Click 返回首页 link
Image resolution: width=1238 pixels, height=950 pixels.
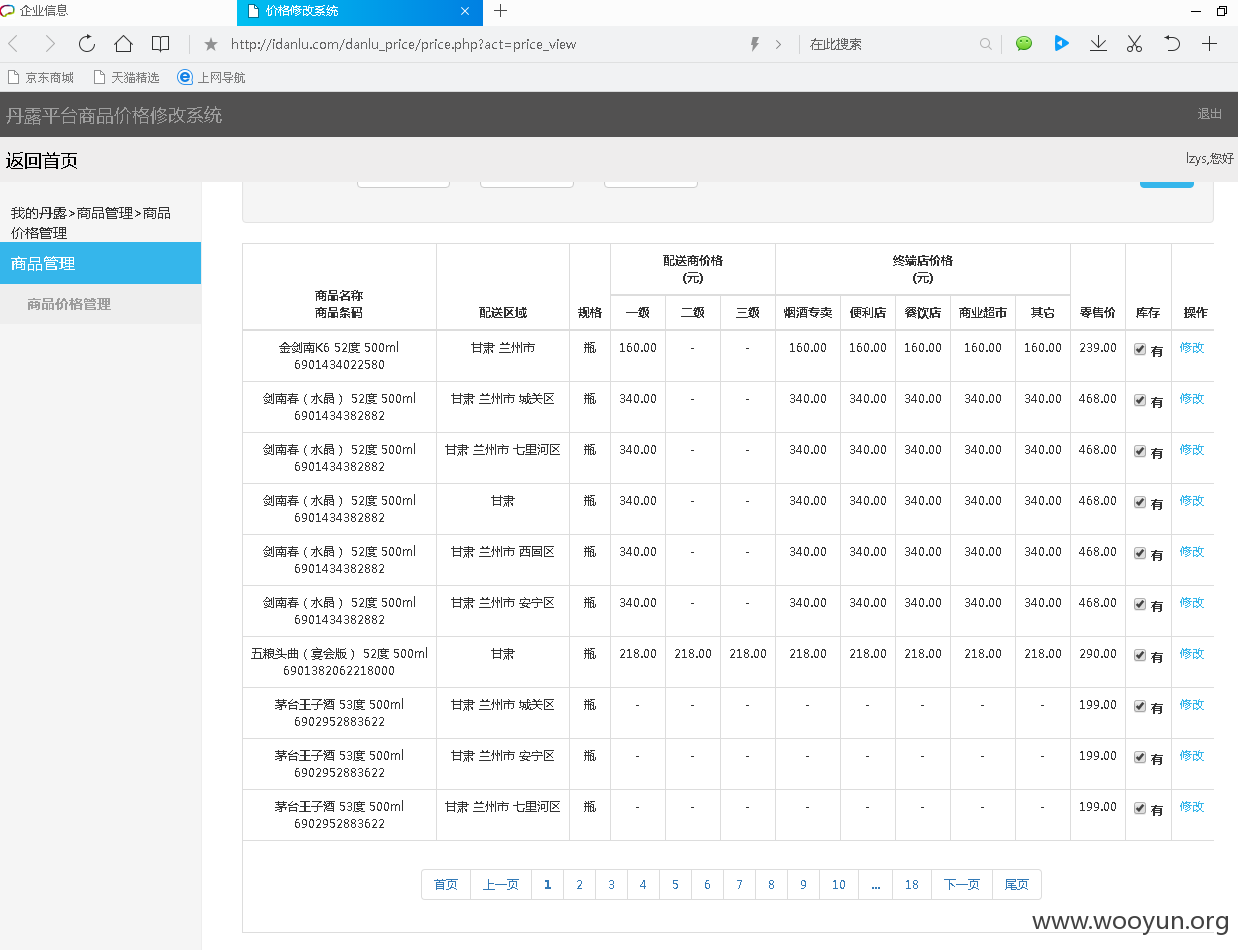pos(42,161)
